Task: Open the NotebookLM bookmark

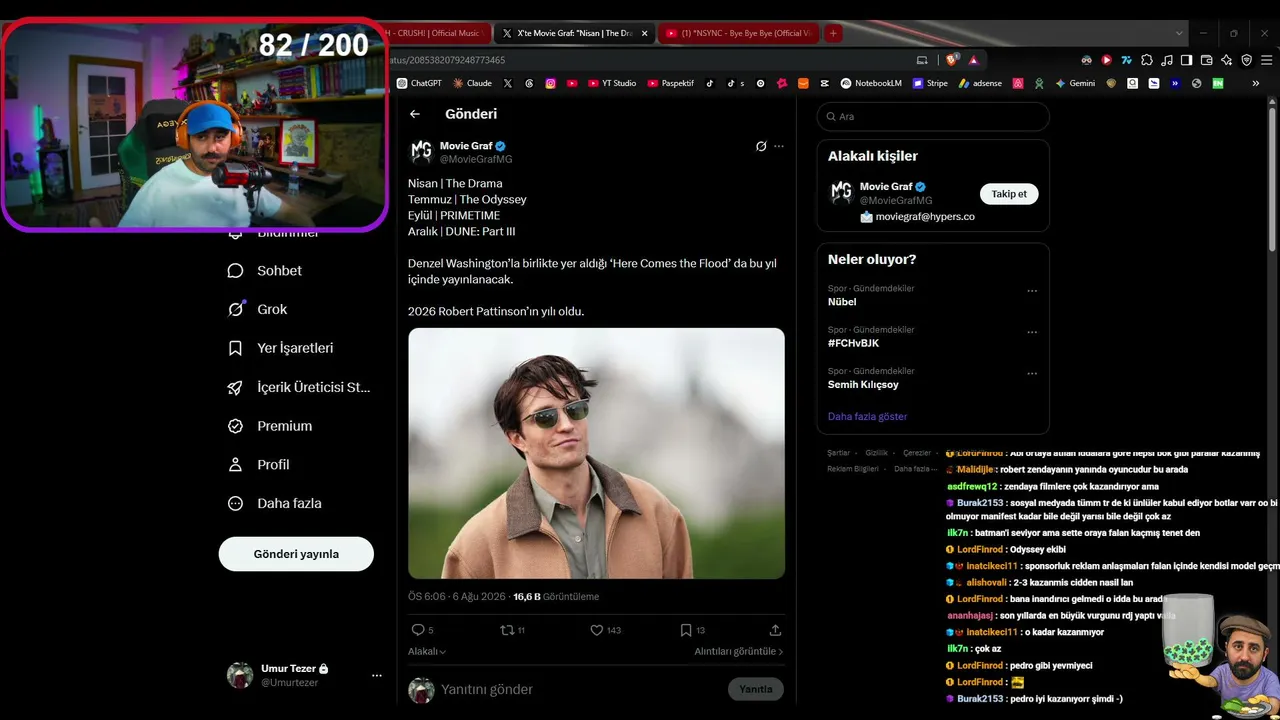Action: [x=871, y=83]
